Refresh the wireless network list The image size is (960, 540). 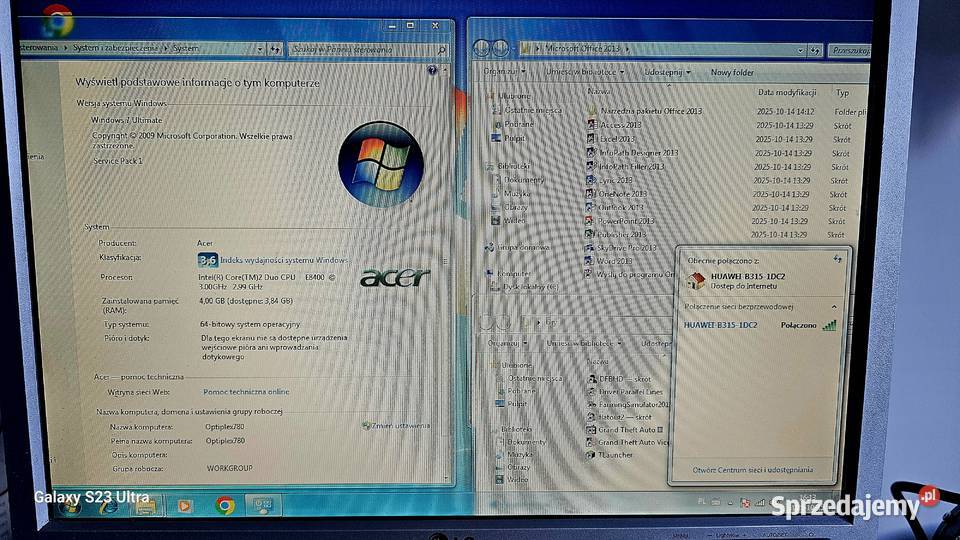(x=837, y=259)
